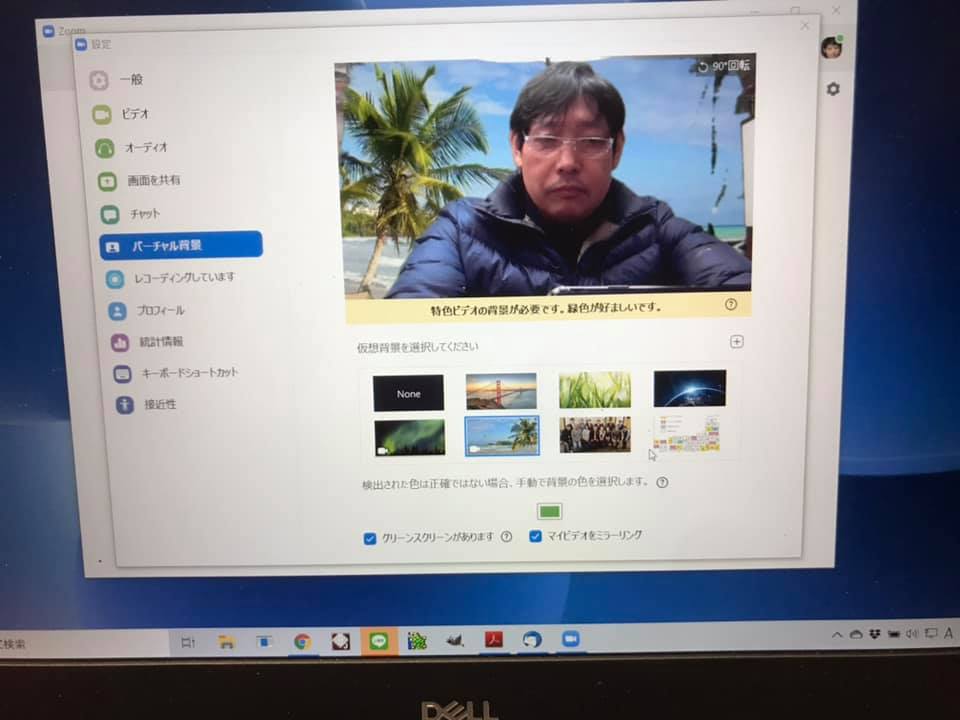Rotate video with 90°回転 button
This screenshot has width=960, height=720.
[x=723, y=66]
